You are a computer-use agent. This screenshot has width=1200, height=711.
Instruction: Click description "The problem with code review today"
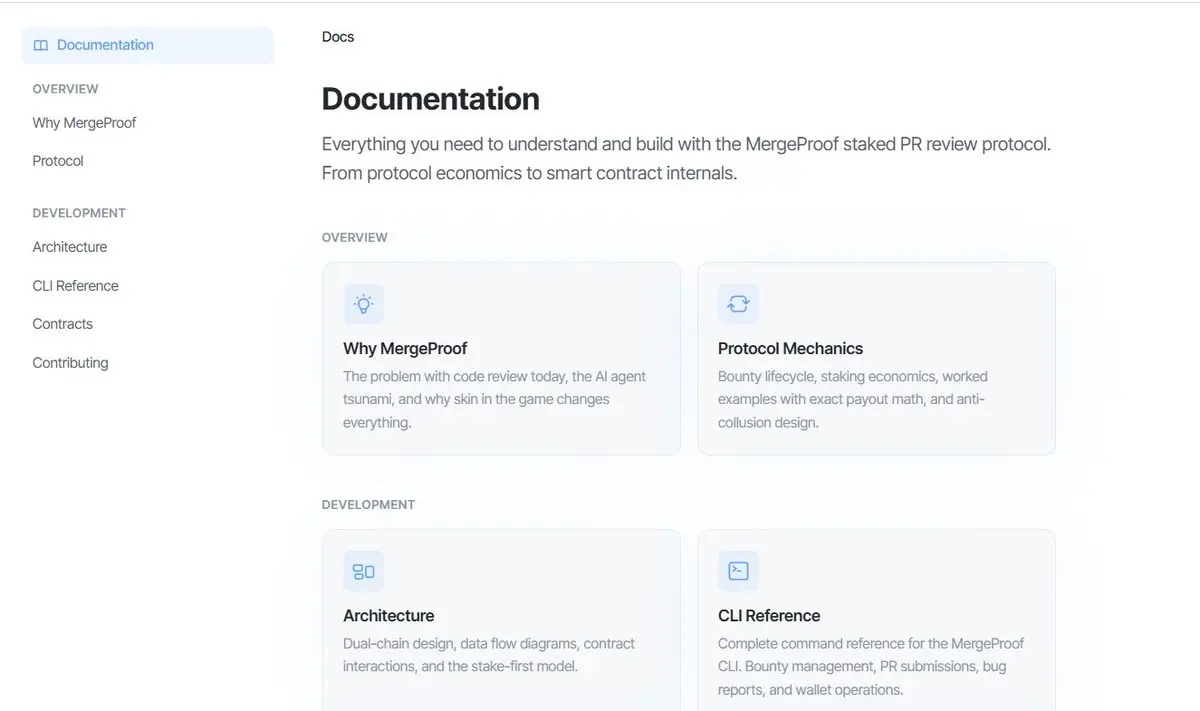pyautogui.click(x=495, y=399)
